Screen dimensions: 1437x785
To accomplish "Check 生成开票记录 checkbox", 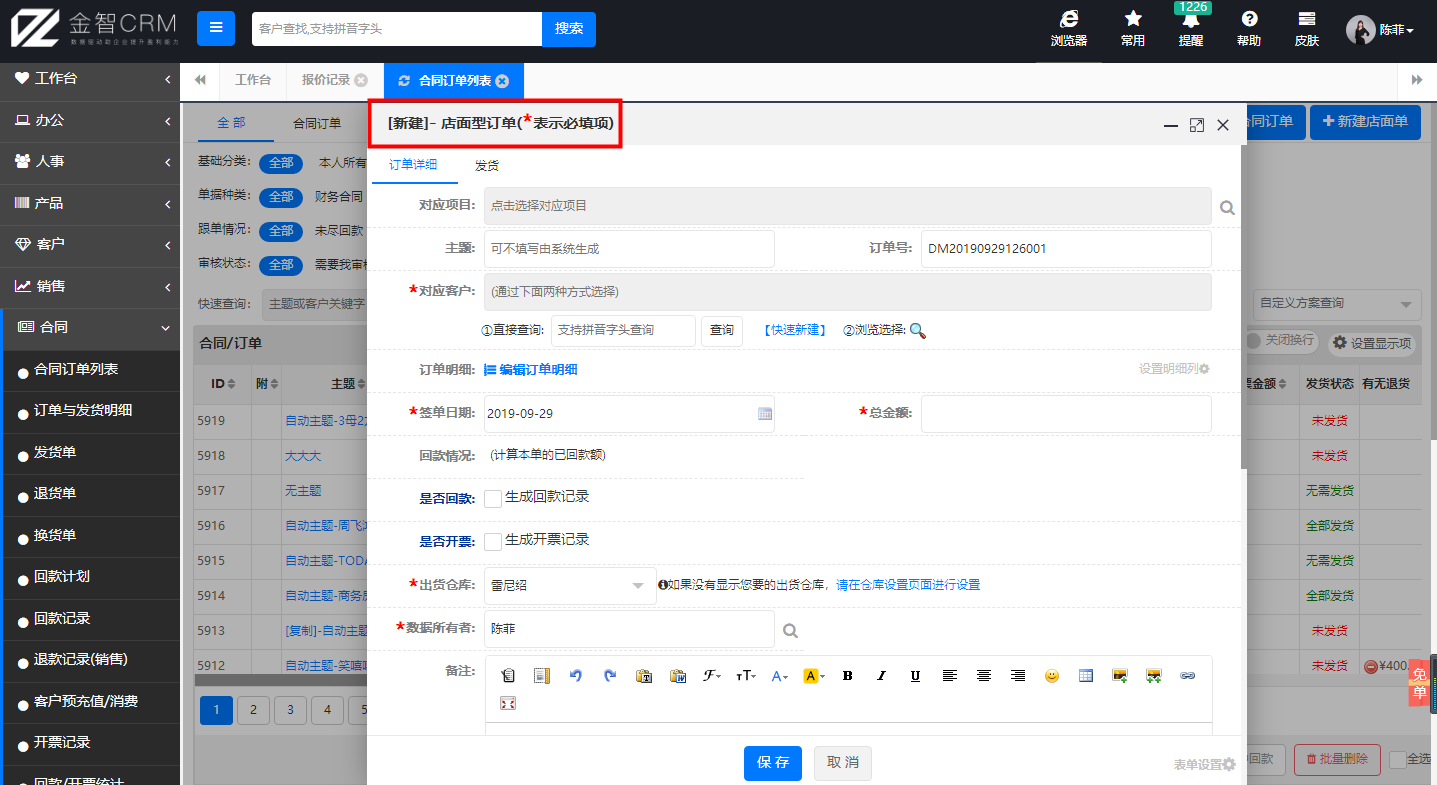I will (x=493, y=541).
